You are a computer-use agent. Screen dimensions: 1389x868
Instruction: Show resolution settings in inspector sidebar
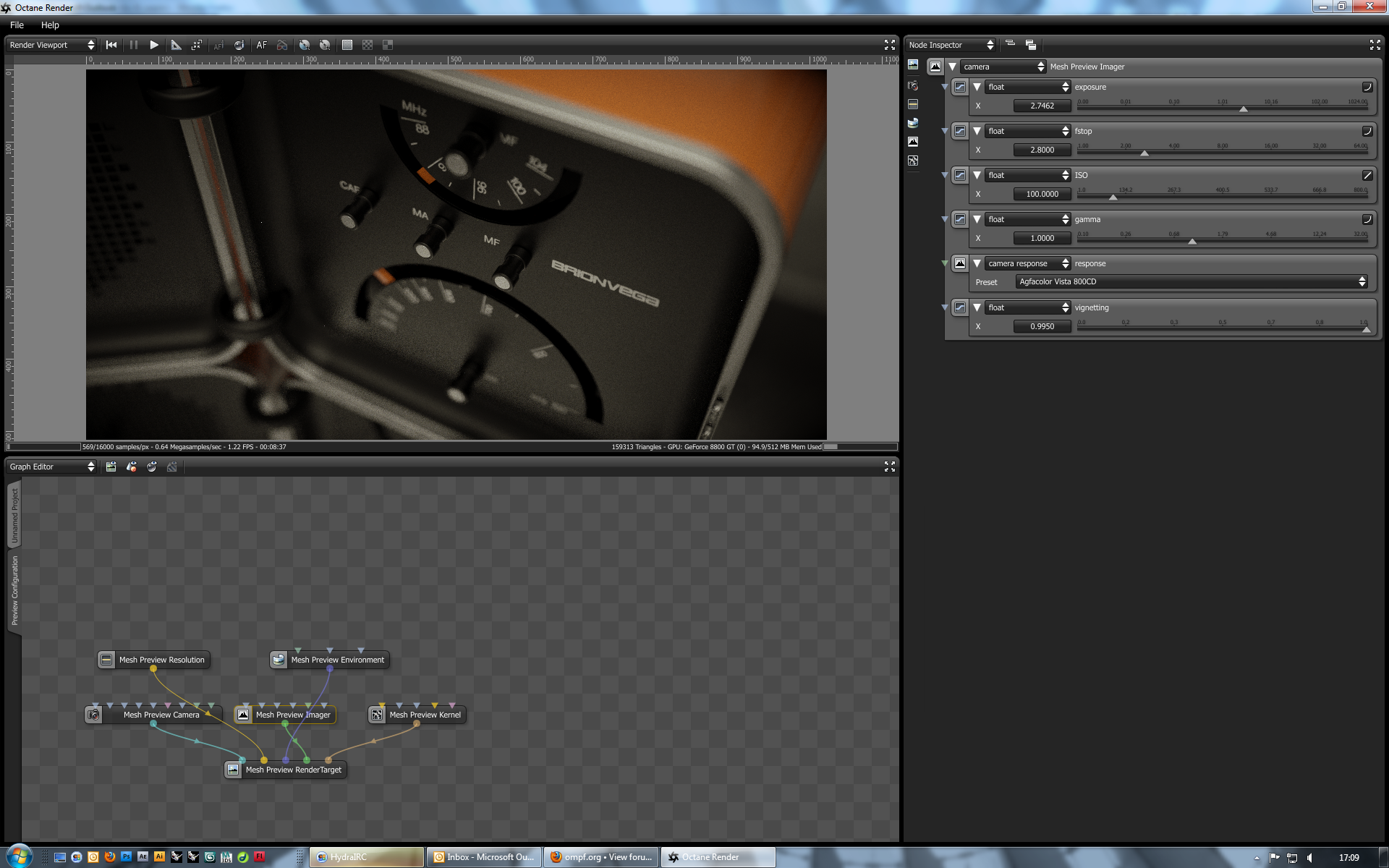[913, 104]
